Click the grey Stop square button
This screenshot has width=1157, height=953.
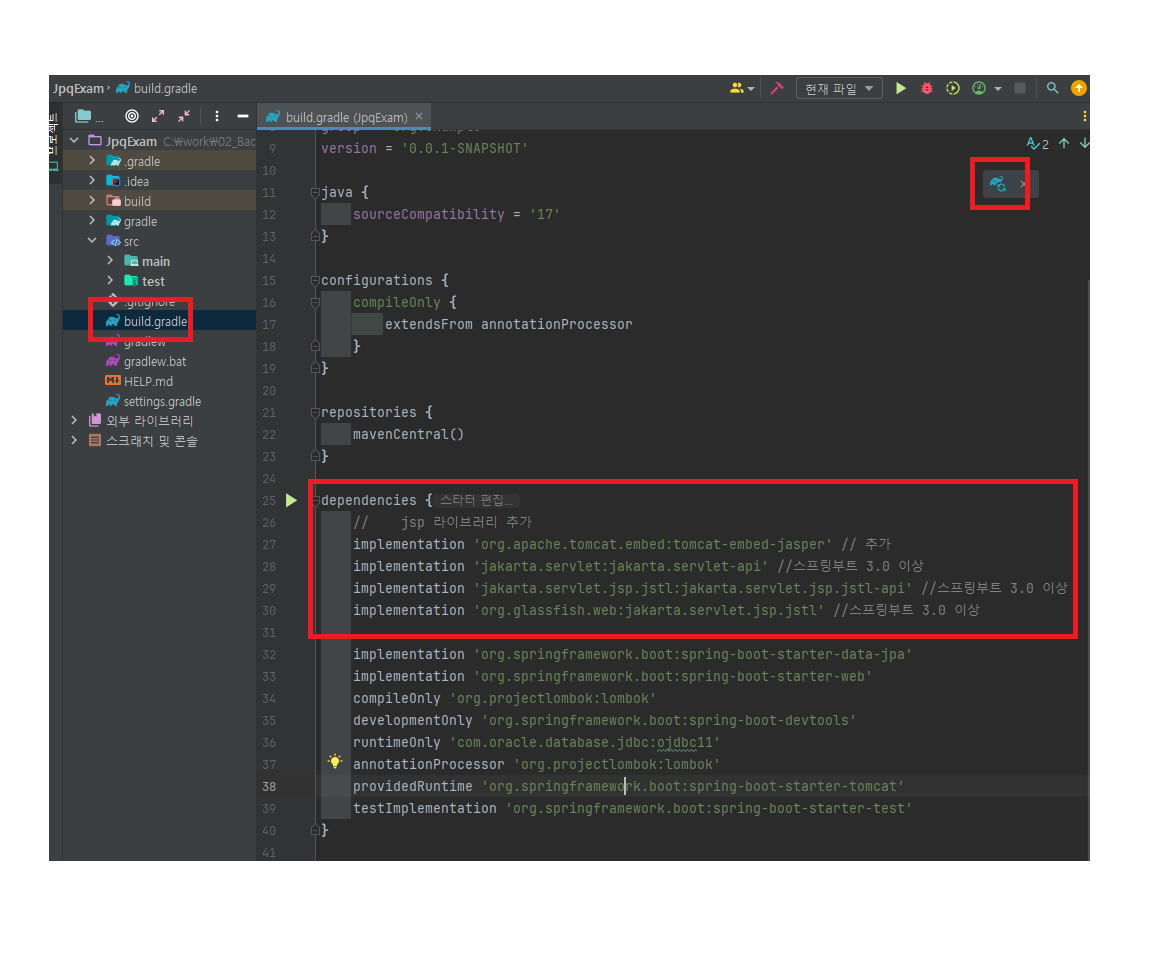tap(1020, 89)
